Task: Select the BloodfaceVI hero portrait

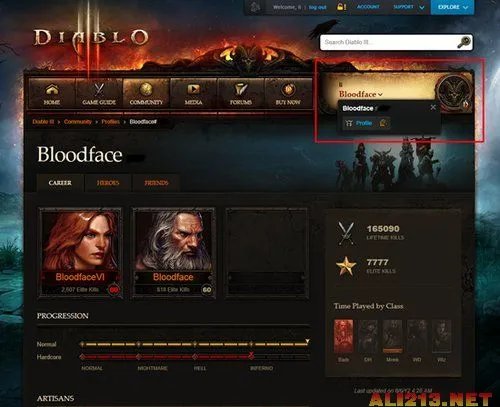Action: pyautogui.click(x=80, y=252)
